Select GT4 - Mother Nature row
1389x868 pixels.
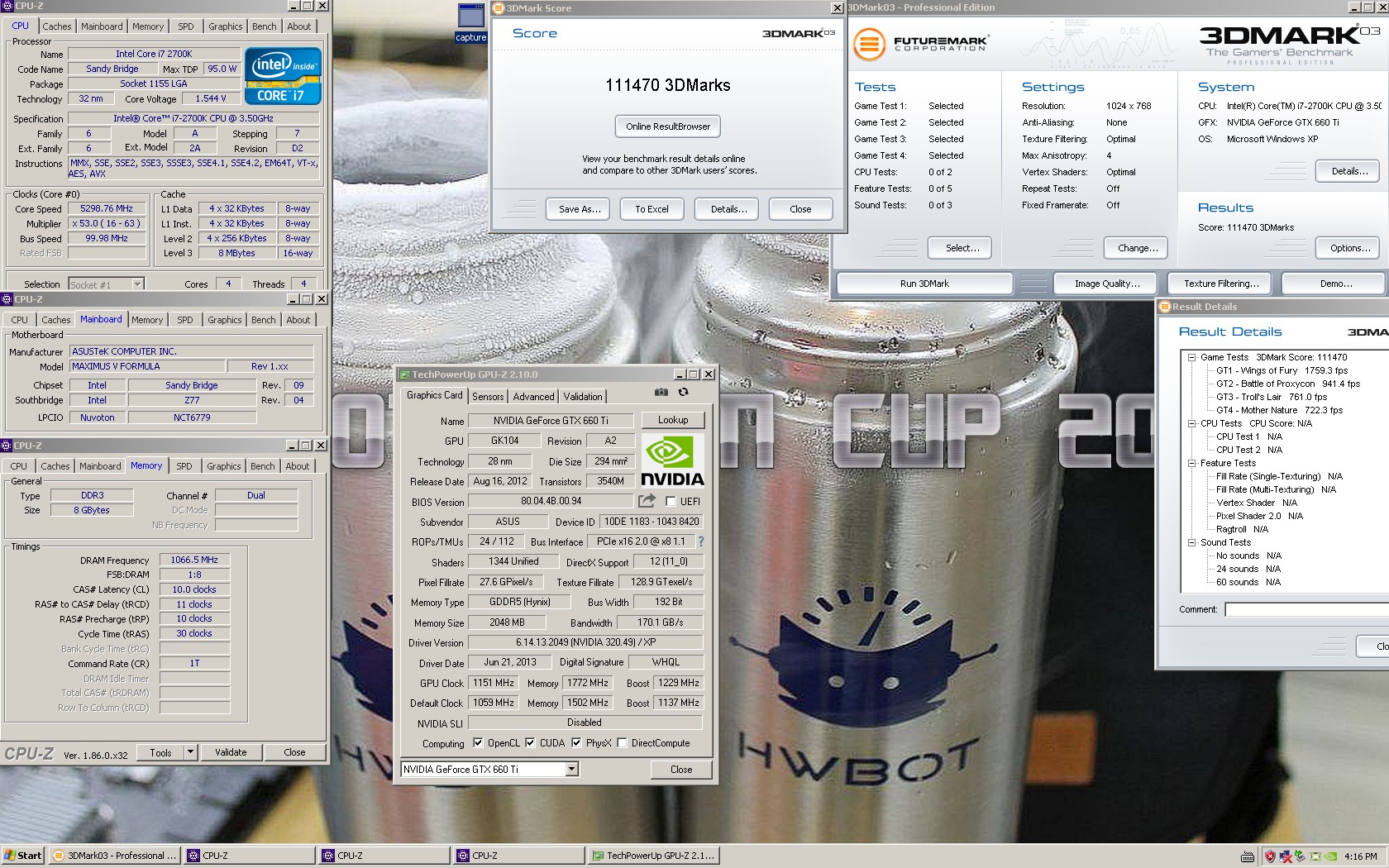(1279, 410)
